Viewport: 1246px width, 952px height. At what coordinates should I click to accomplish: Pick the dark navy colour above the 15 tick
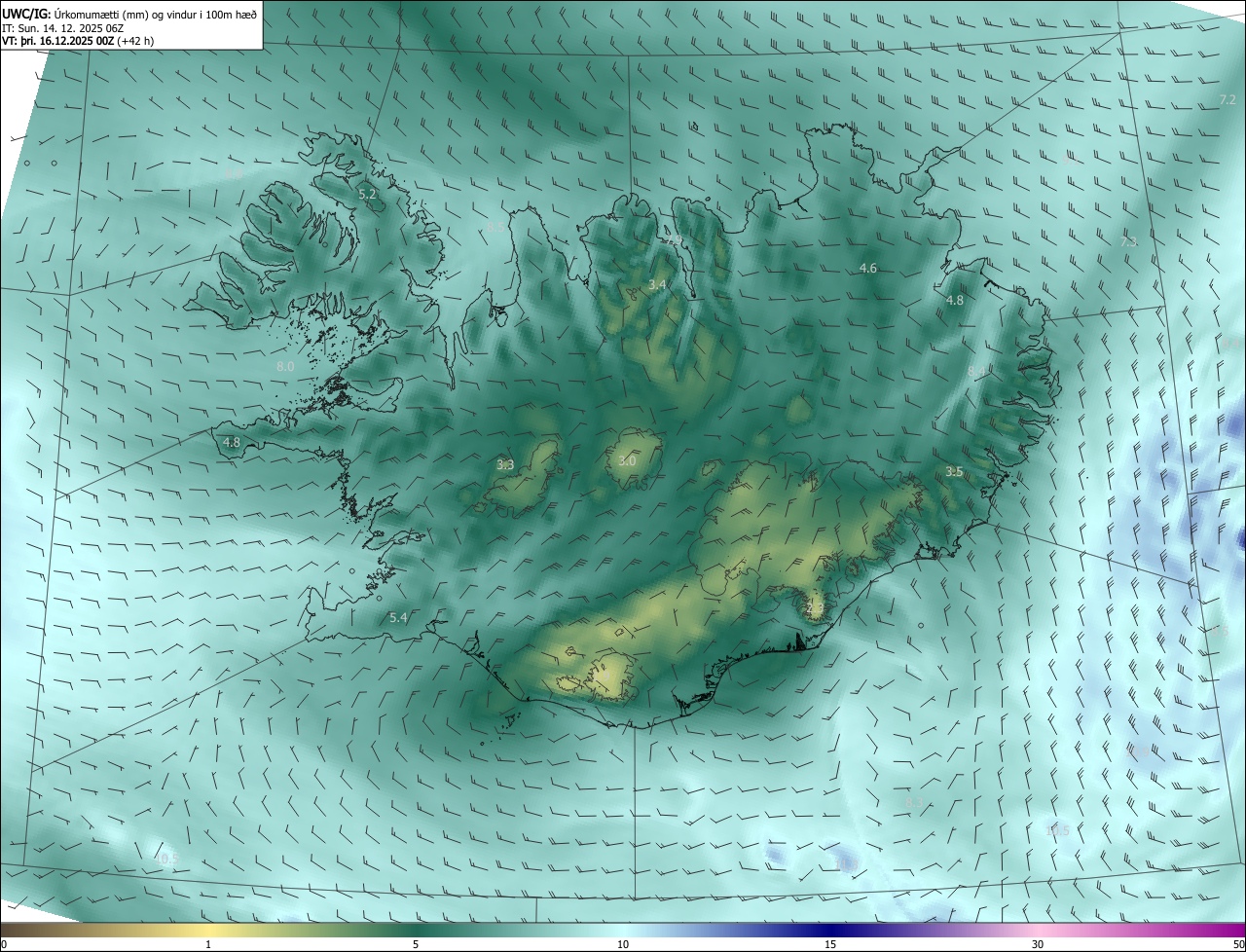(830, 930)
